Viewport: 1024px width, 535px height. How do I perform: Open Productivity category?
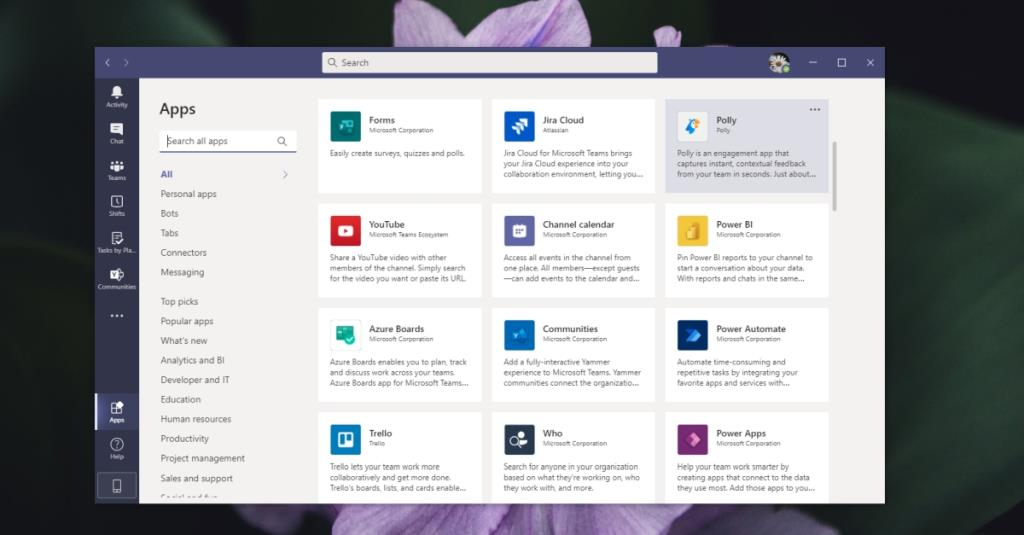point(185,439)
